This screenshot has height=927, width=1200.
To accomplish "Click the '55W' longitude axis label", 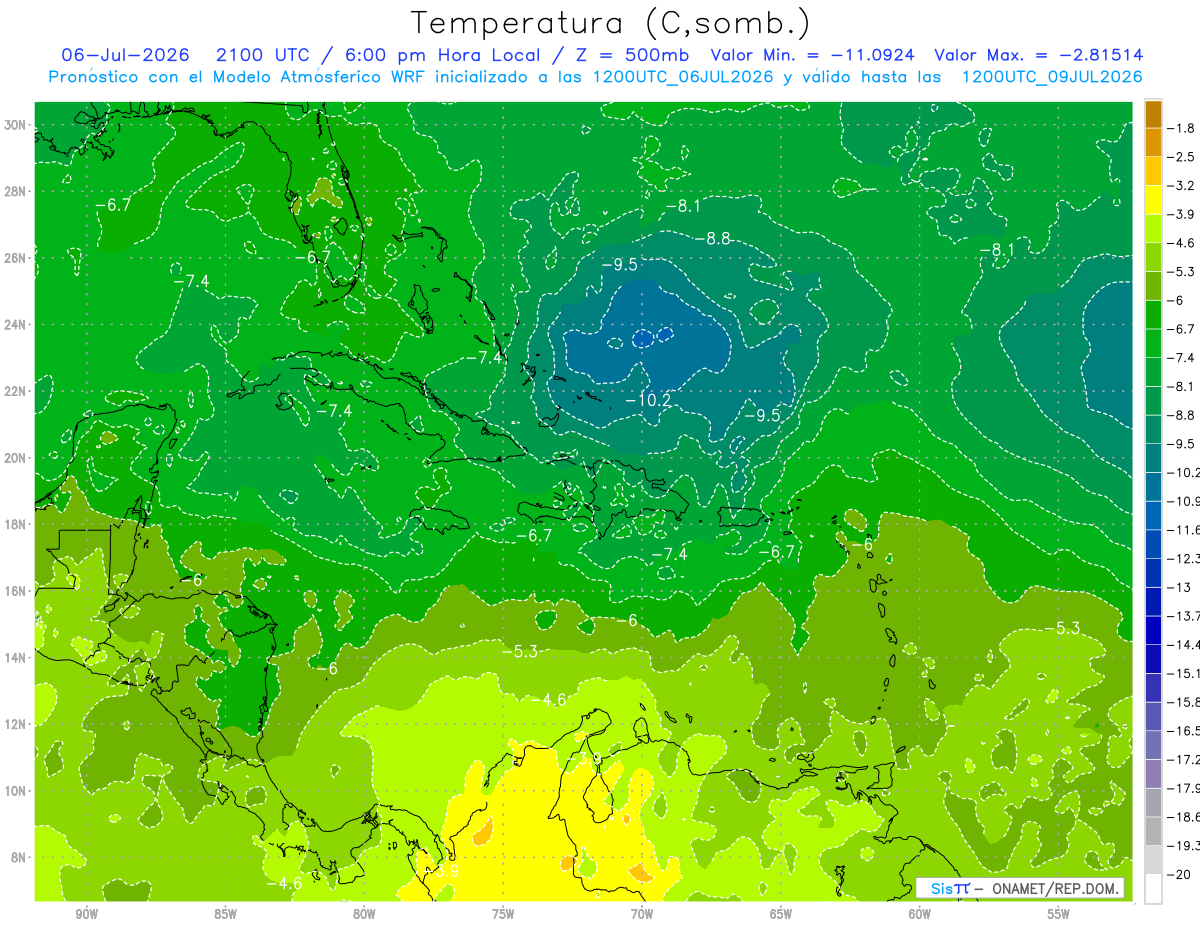I will pyautogui.click(x=1059, y=914).
